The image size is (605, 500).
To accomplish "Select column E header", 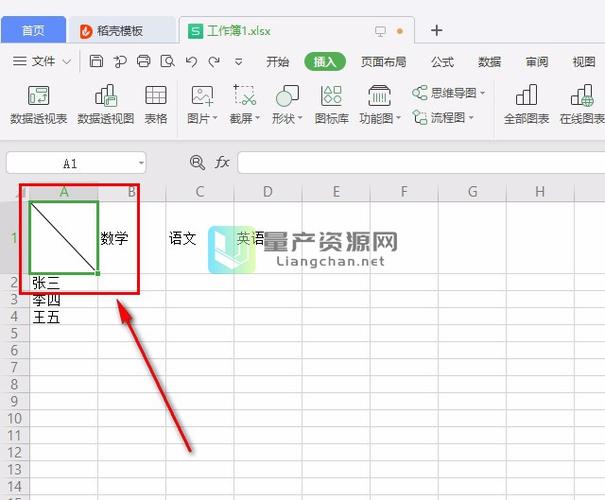I will click(x=336, y=192).
